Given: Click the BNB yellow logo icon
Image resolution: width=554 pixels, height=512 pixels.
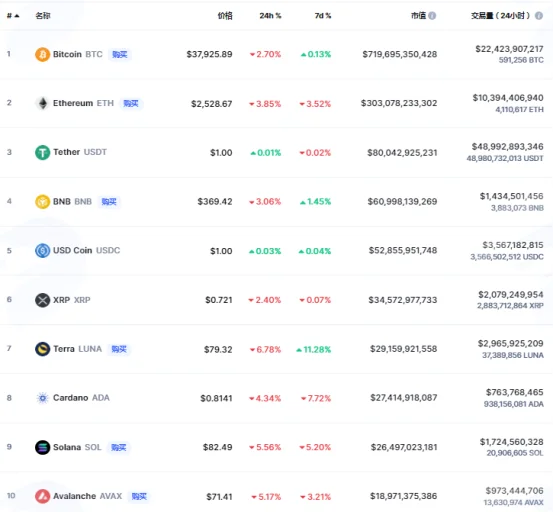Looking at the screenshot, I should (x=42, y=202).
